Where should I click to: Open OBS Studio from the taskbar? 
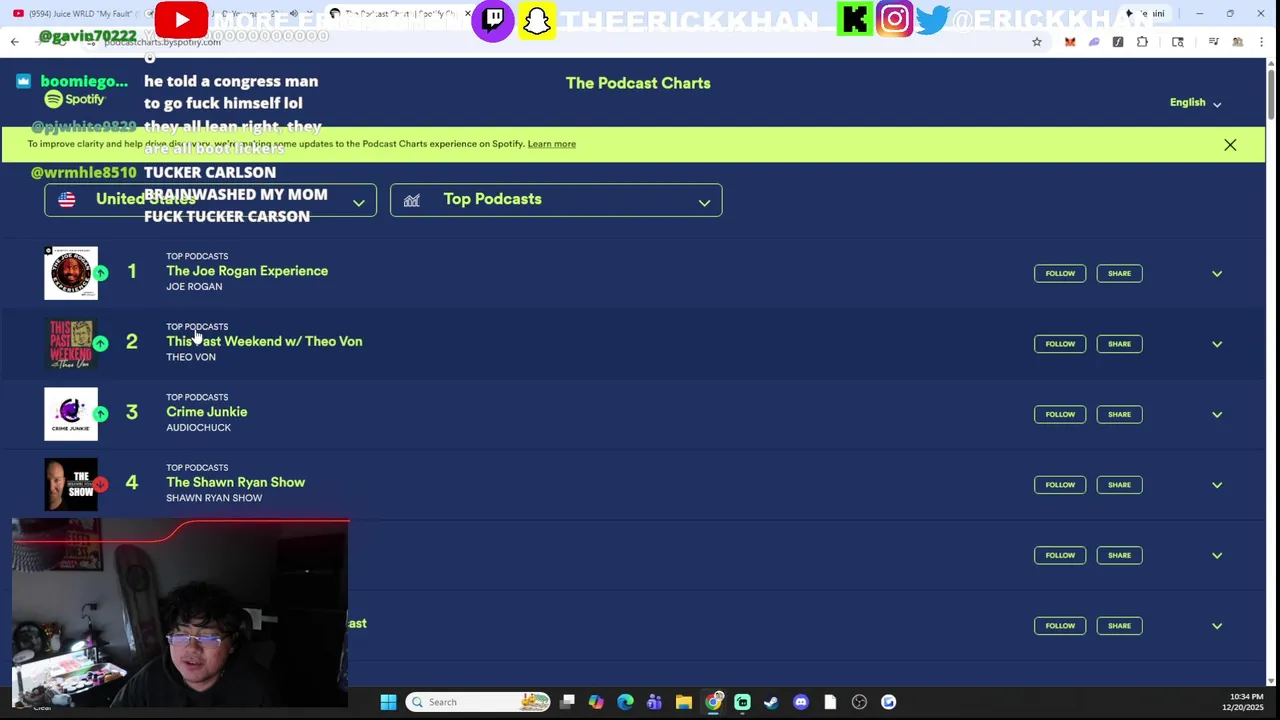click(859, 702)
